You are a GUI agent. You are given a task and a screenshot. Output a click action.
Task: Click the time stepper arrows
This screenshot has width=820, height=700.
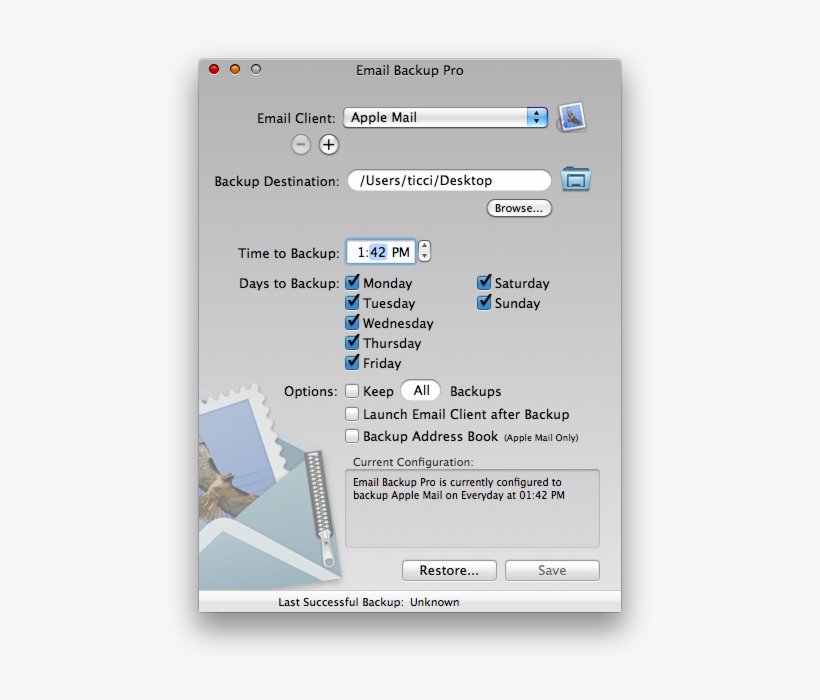(x=425, y=251)
